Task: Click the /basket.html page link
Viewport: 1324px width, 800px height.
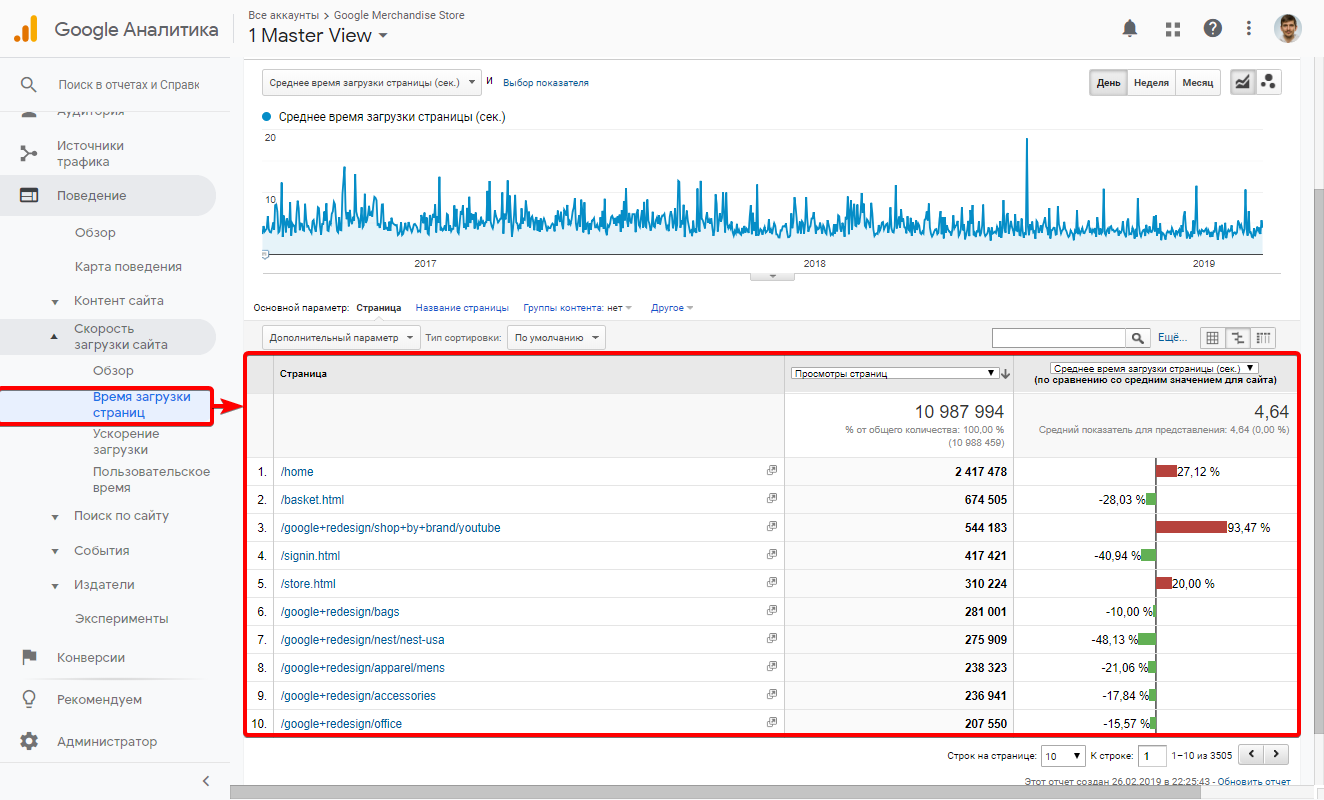Action: tap(312, 499)
